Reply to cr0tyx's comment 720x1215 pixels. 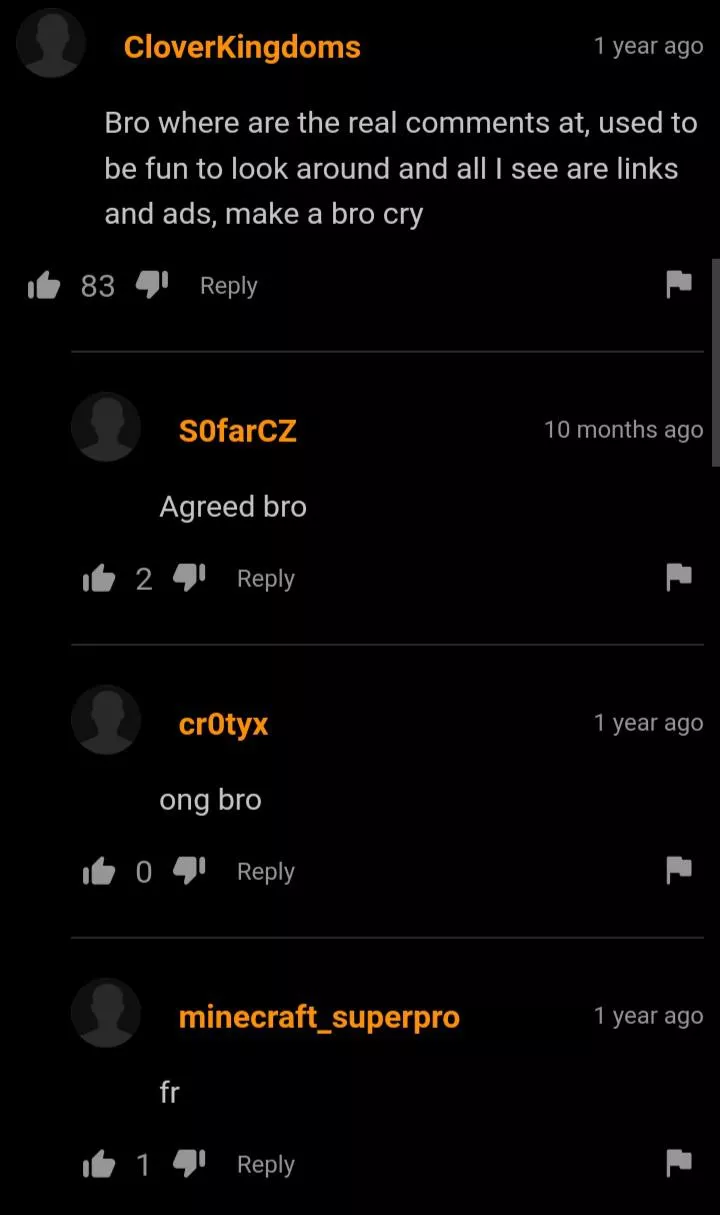(x=266, y=872)
